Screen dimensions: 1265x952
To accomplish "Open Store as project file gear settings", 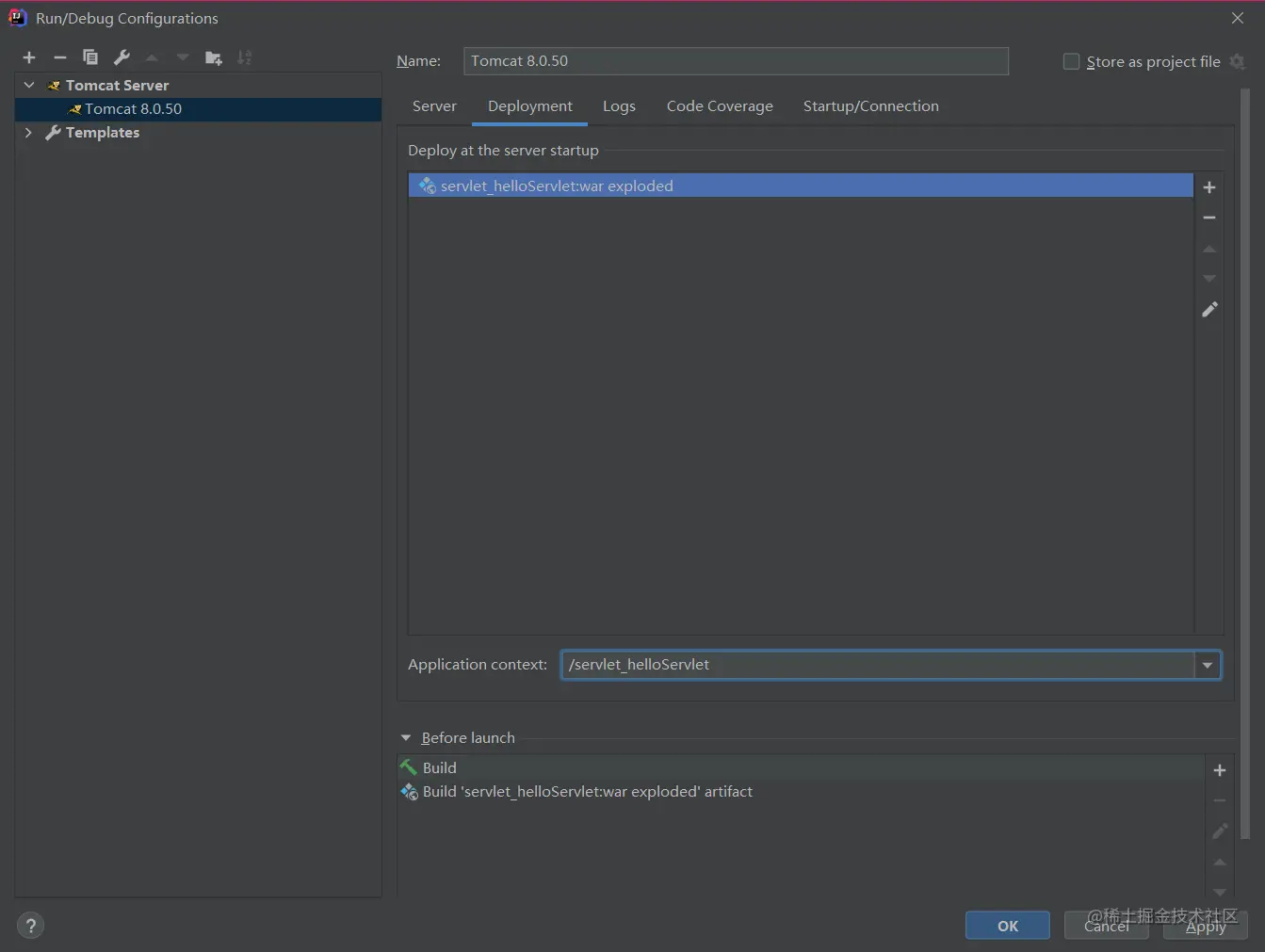I will [x=1238, y=61].
